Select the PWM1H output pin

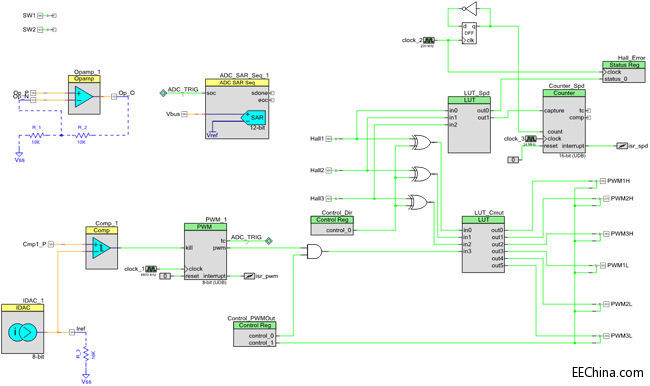point(602,181)
